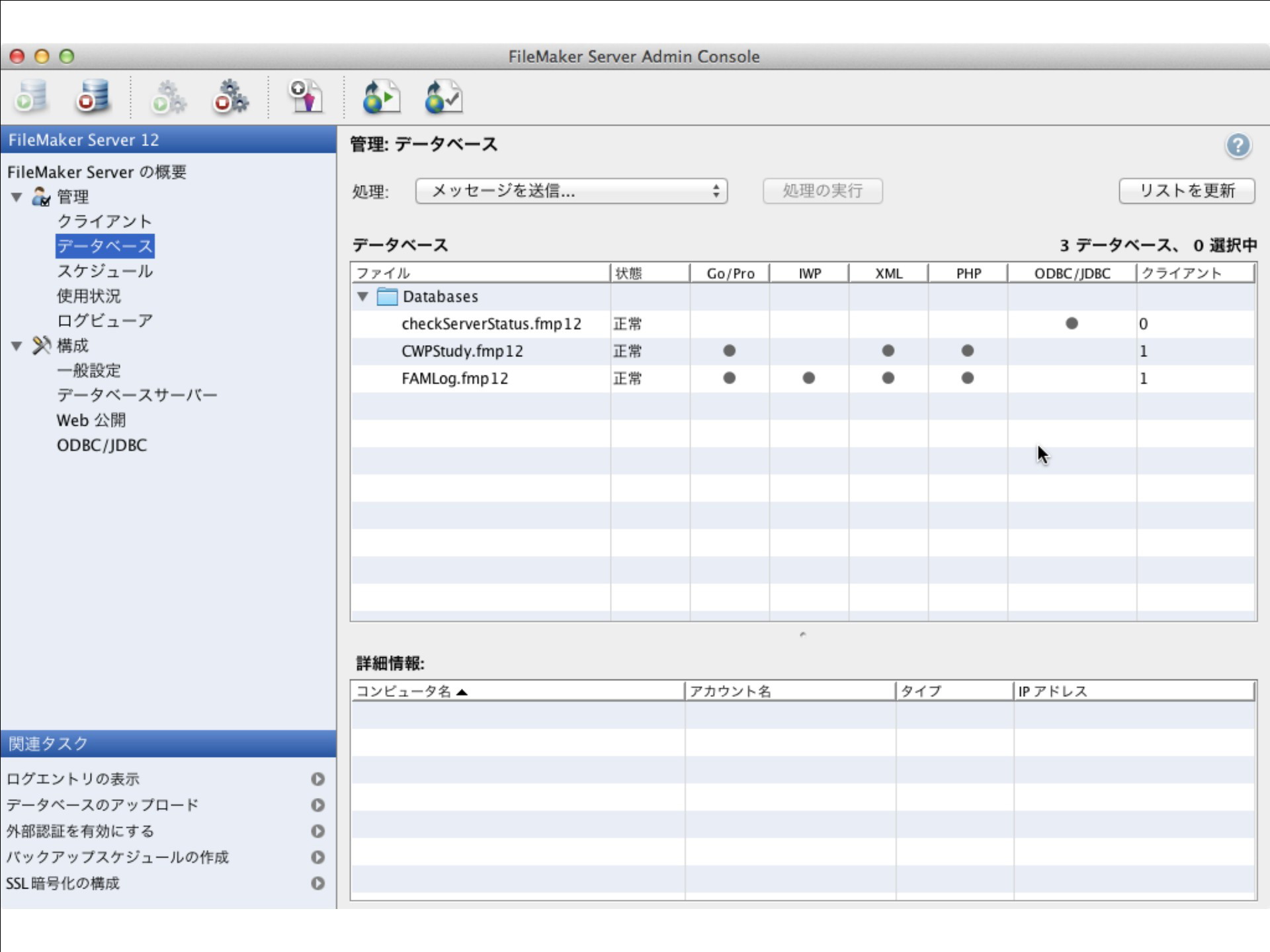Open help with the question mark icon
Image resolution: width=1270 pixels, height=952 pixels.
click(x=1238, y=145)
